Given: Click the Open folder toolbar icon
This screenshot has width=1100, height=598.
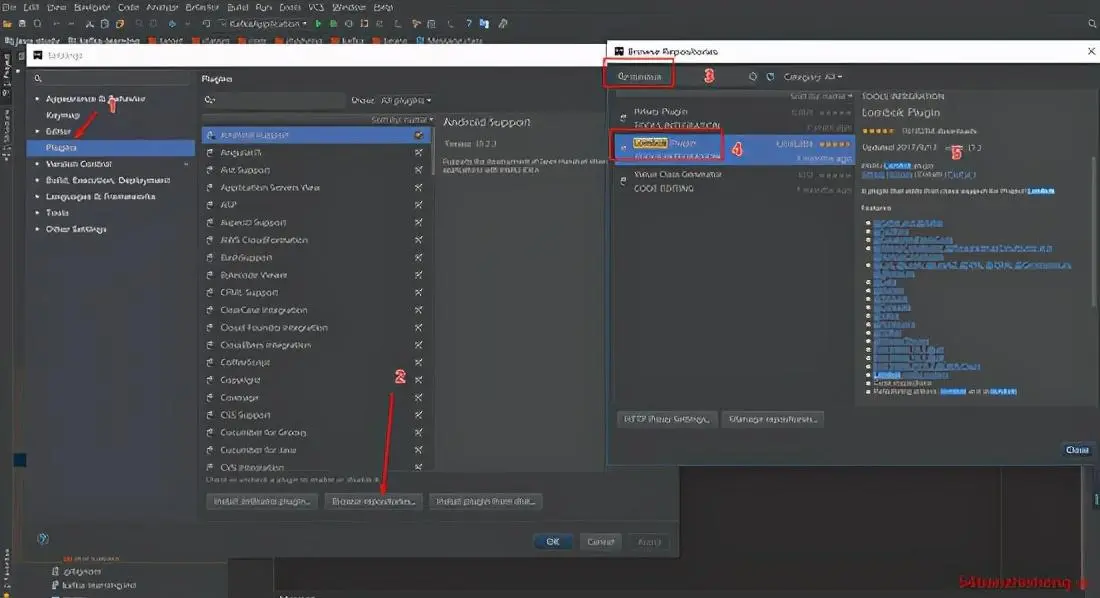Looking at the screenshot, I should [x=7, y=24].
